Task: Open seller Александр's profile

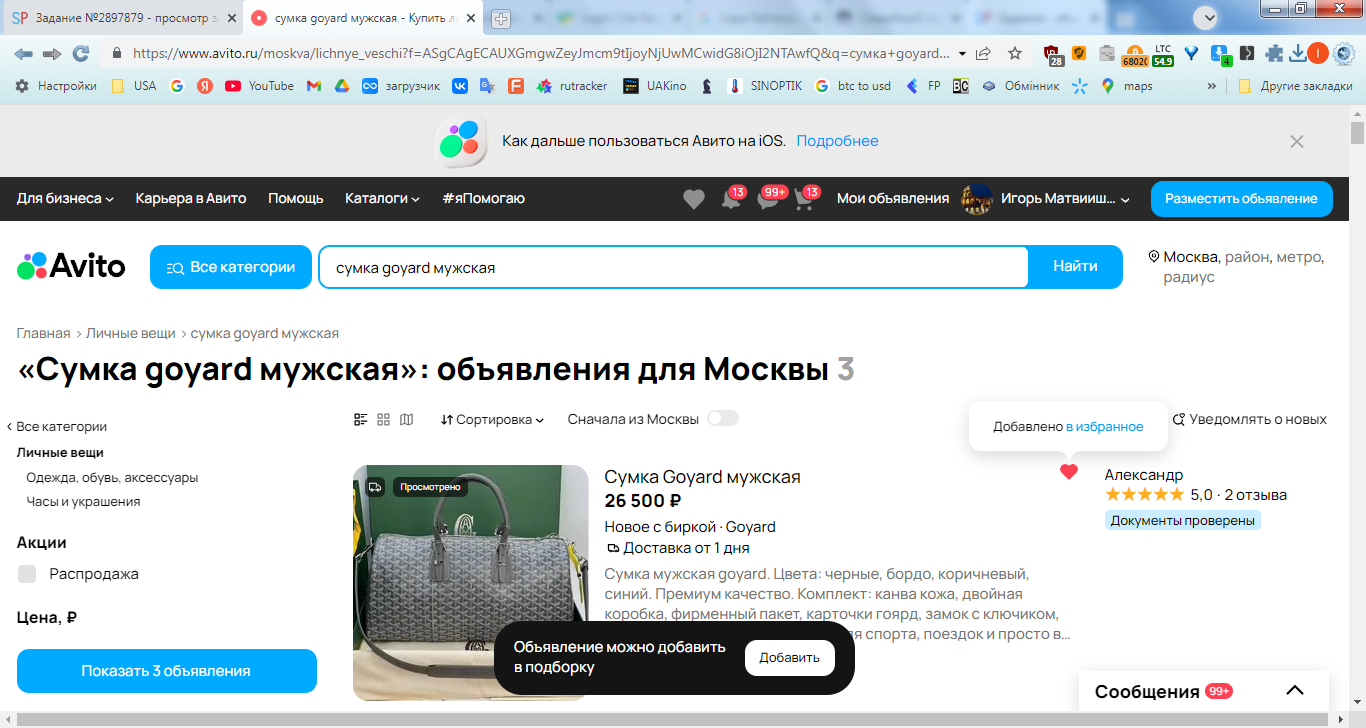Action: [1144, 475]
